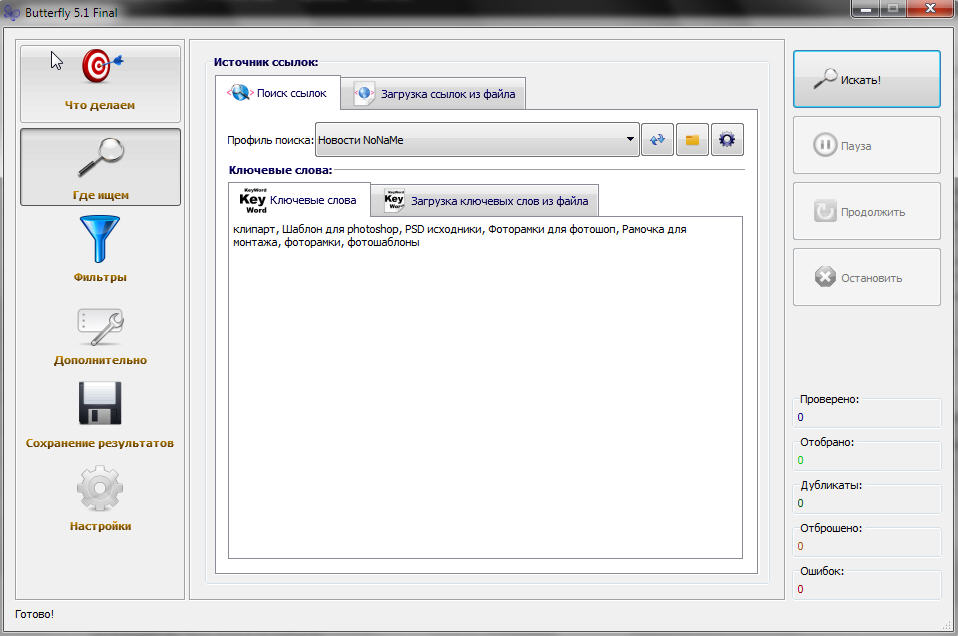
Task: Click the 'Остановить' button
Action: click(866, 277)
